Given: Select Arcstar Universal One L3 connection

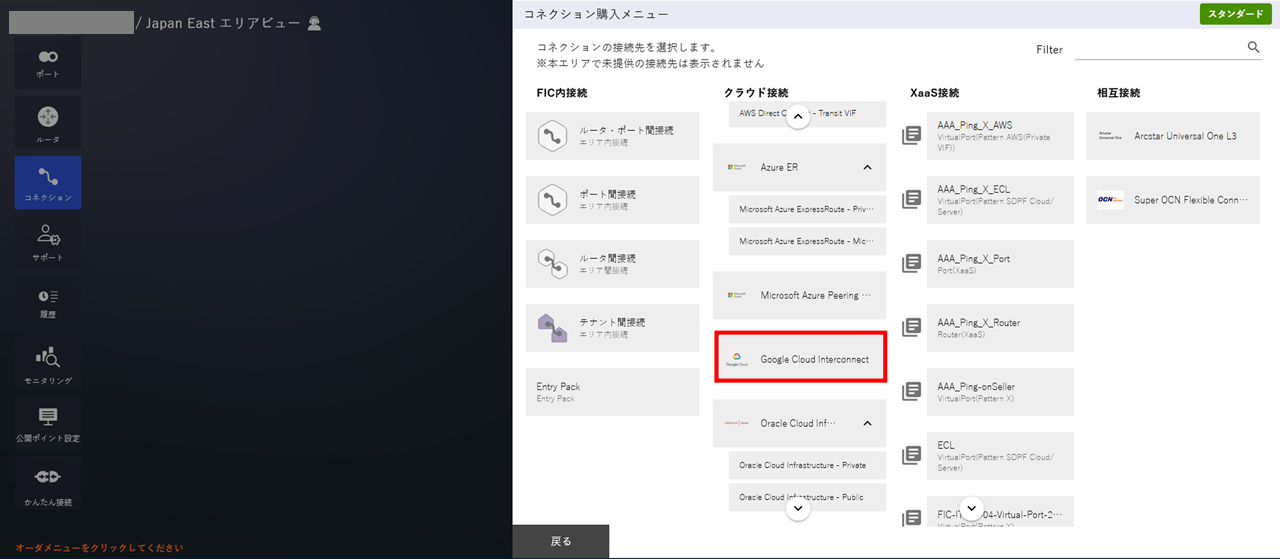Looking at the screenshot, I should [1173, 135].
